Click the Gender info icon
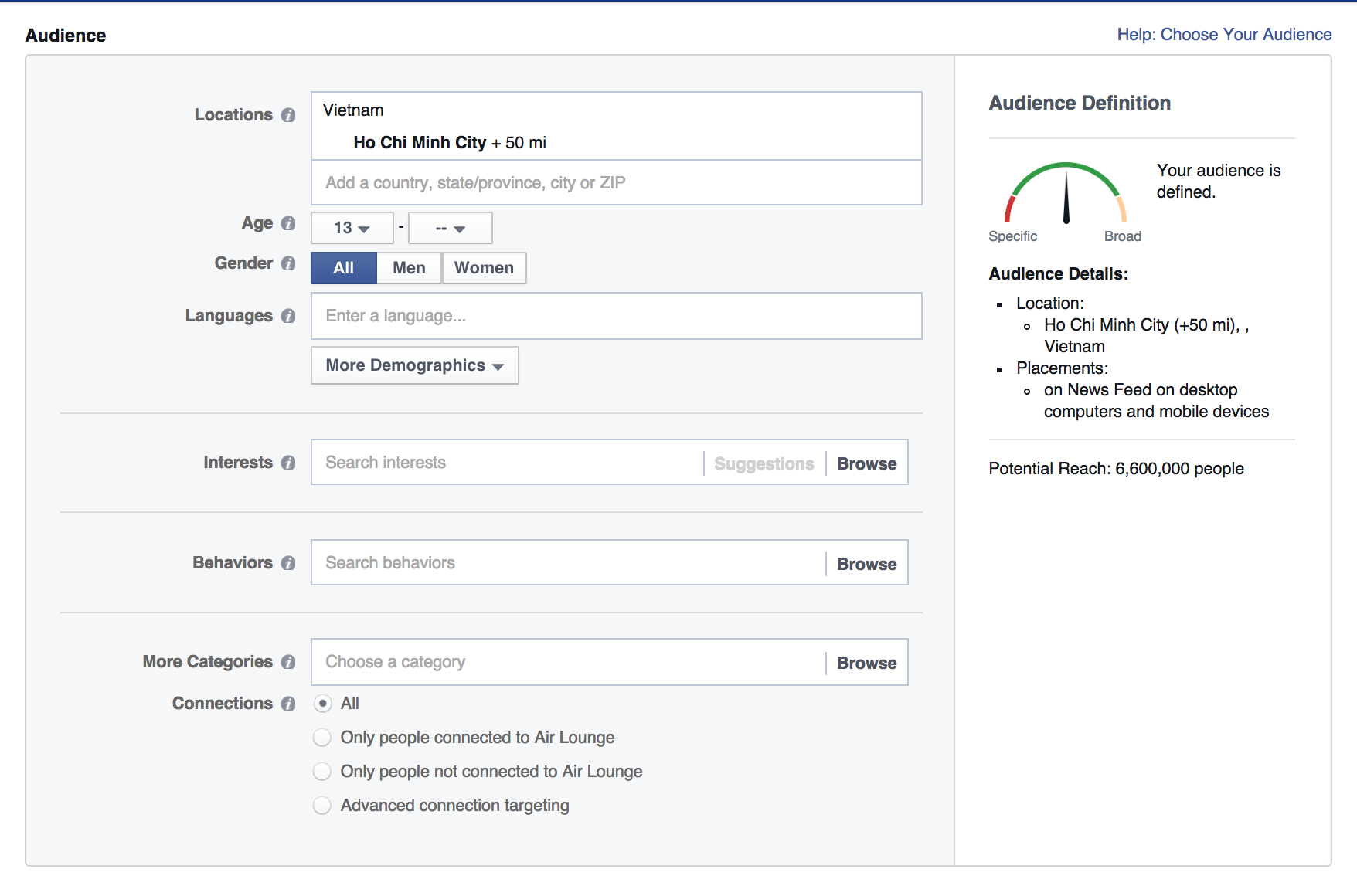 click(x=288, y=263)
